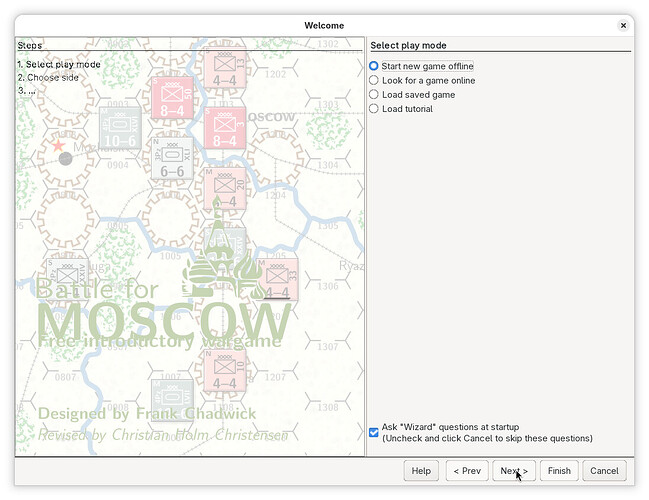Click the Finish button

[559, 471]
